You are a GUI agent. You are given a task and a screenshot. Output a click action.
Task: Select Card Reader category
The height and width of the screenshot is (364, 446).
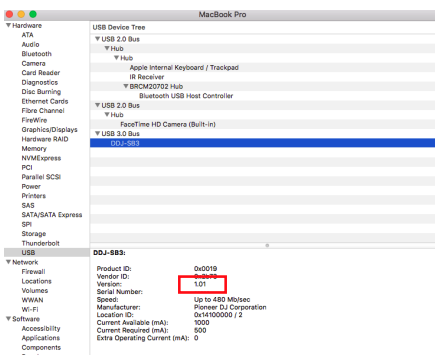pos(41,73)
